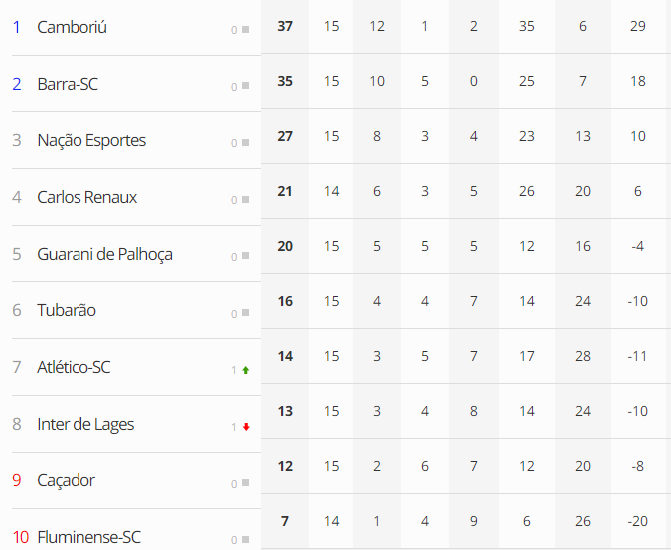Click the gray square icon beside Carlos Renaux
This screenshot has height=550, width=671.
(246, 199)
